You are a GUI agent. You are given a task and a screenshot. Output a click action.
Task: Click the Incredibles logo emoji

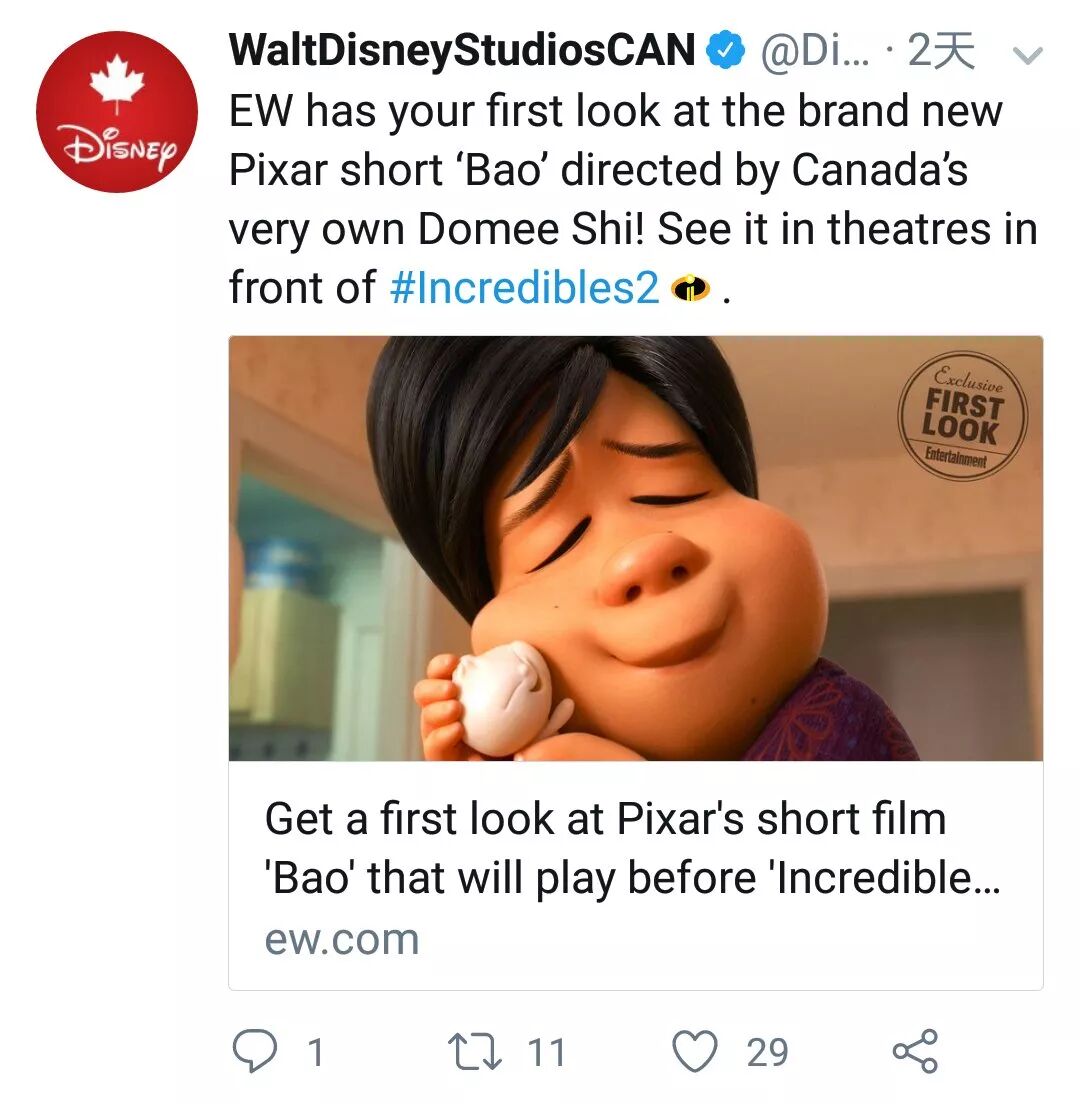[690, 288]
